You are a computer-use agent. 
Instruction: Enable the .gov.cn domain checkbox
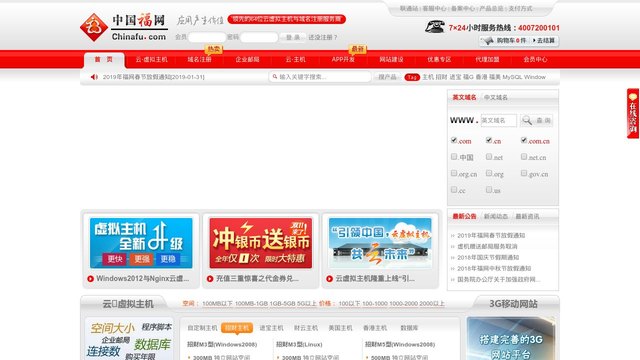(x=524, y=173)
